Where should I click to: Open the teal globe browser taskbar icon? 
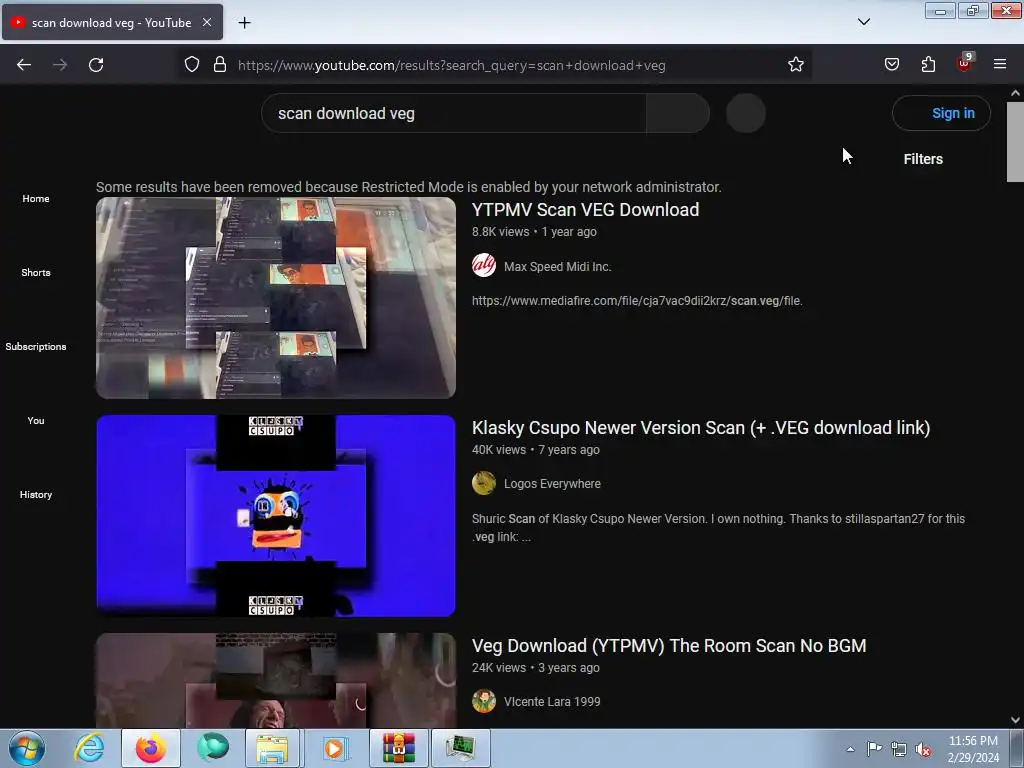point(213,748)
